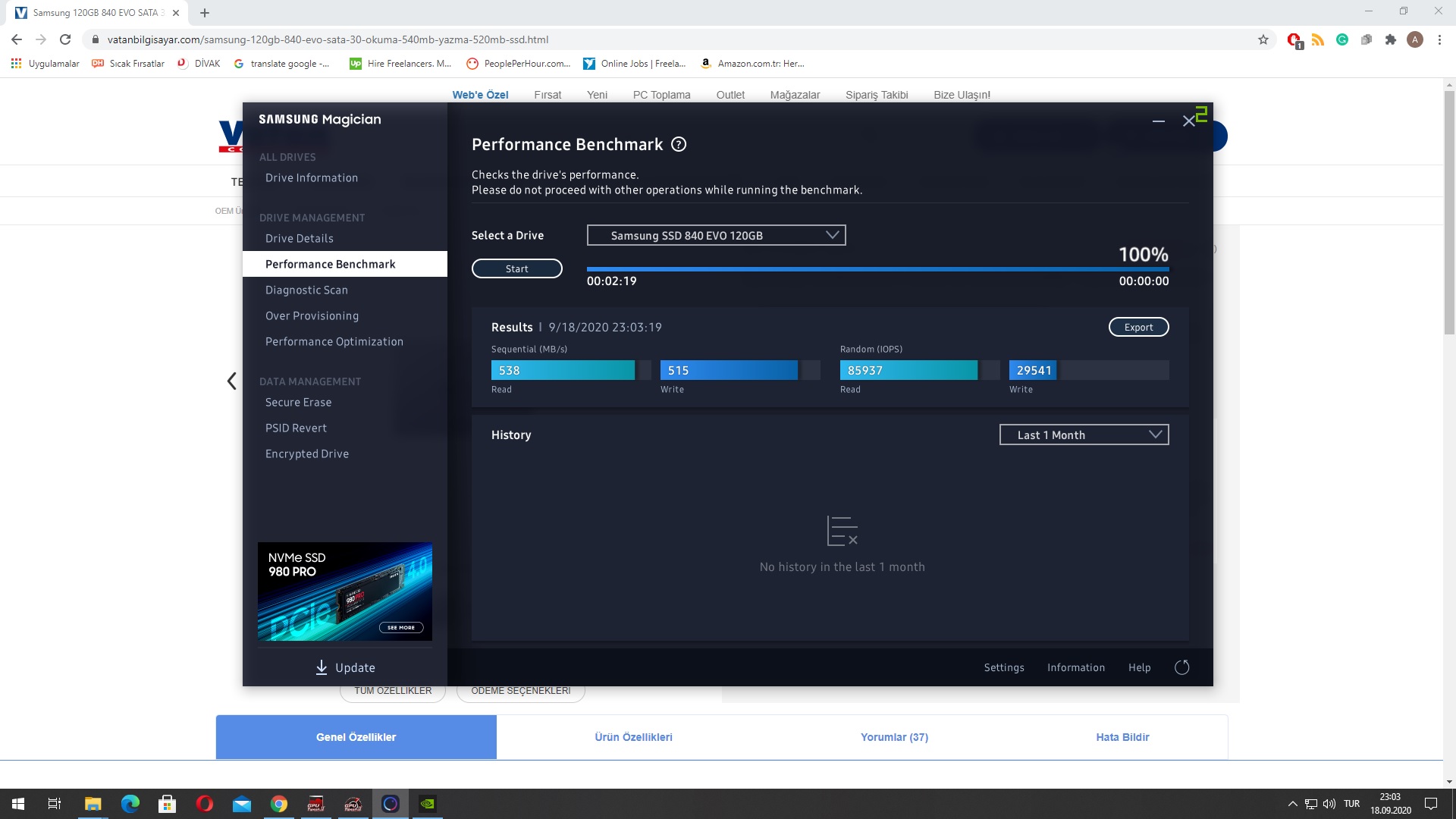Open Magician Help
Image resolution: width=1456 pixels, height=819 pixels.
click(1139, 667)
